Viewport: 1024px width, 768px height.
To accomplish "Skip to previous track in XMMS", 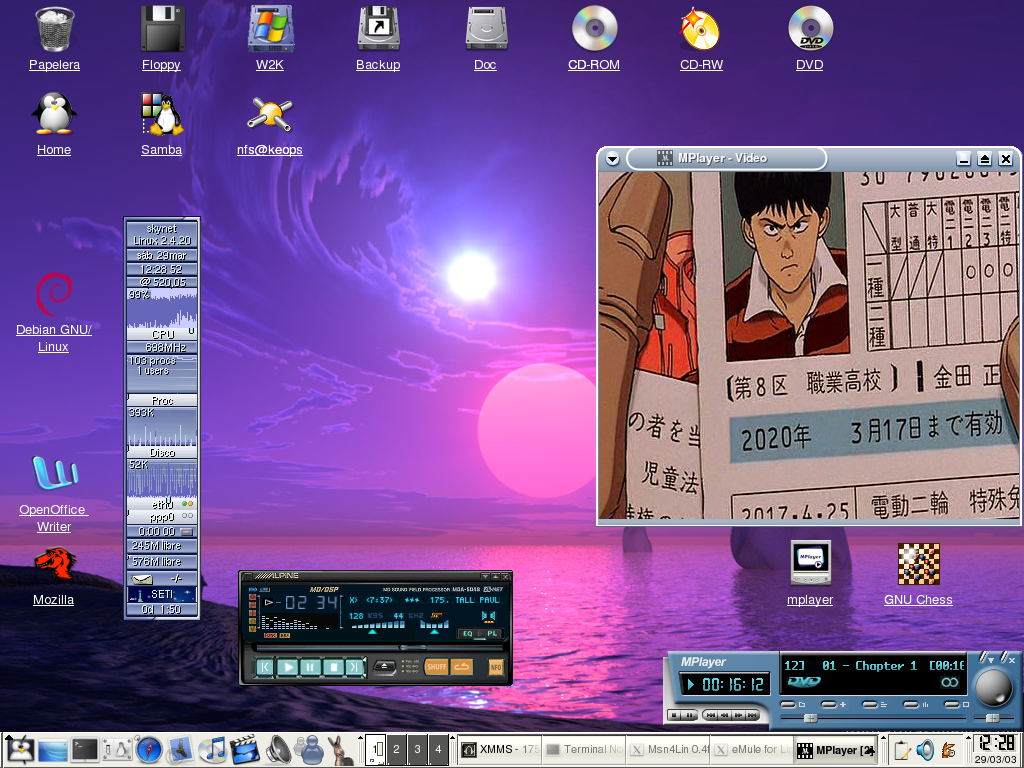I will pos(265,667).
